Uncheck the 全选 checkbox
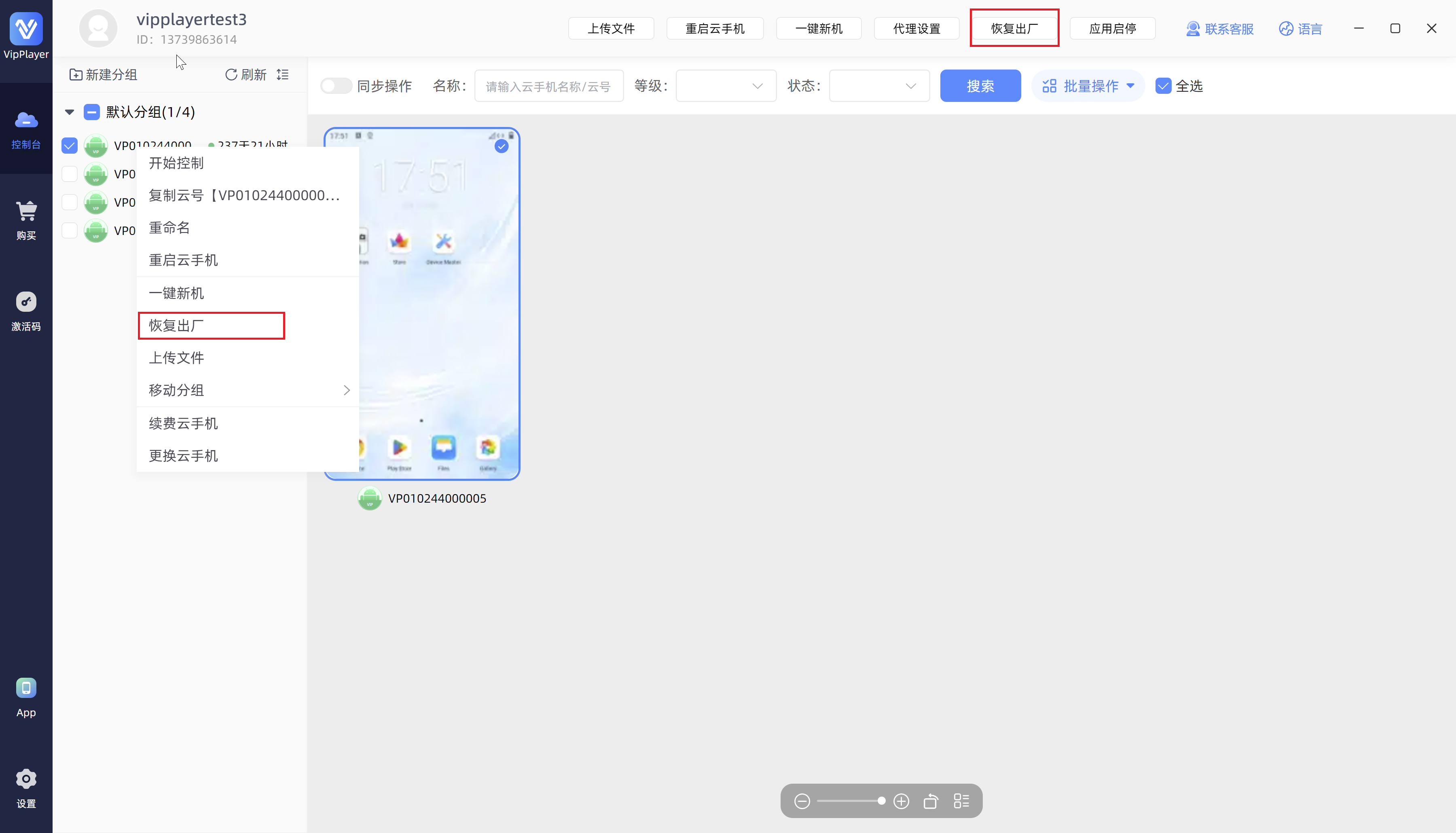The width and height of the screenshot is (1456, 833). [x=1163, y=87]
